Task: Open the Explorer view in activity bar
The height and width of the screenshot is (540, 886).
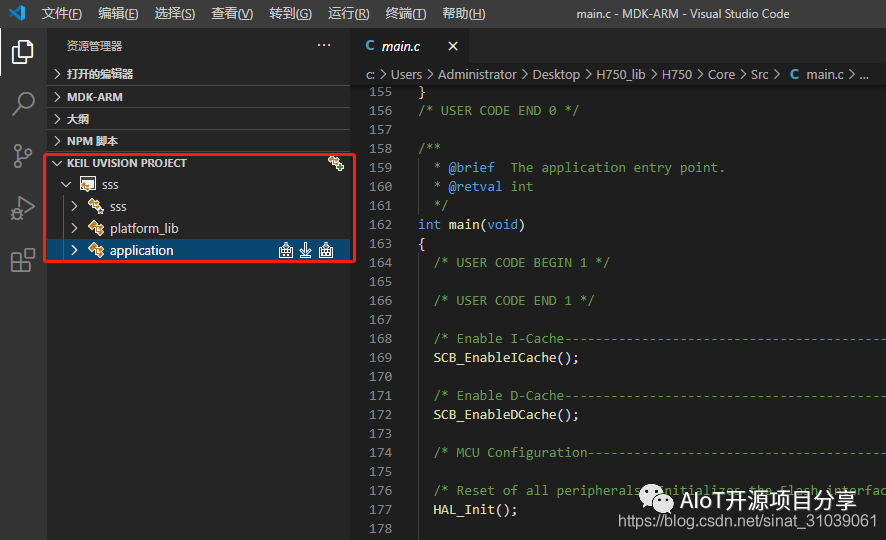Action: coord(23,52)
